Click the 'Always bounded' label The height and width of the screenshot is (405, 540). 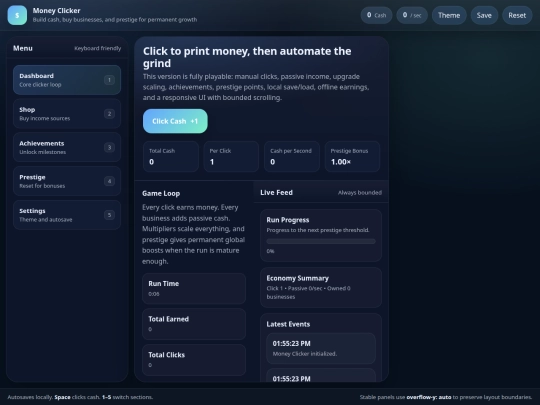[360, 193]
